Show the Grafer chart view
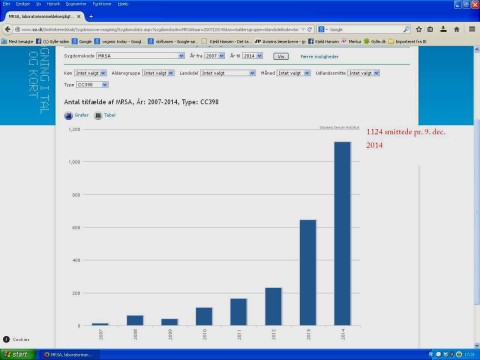480x360 pixels. click(77, 115)
